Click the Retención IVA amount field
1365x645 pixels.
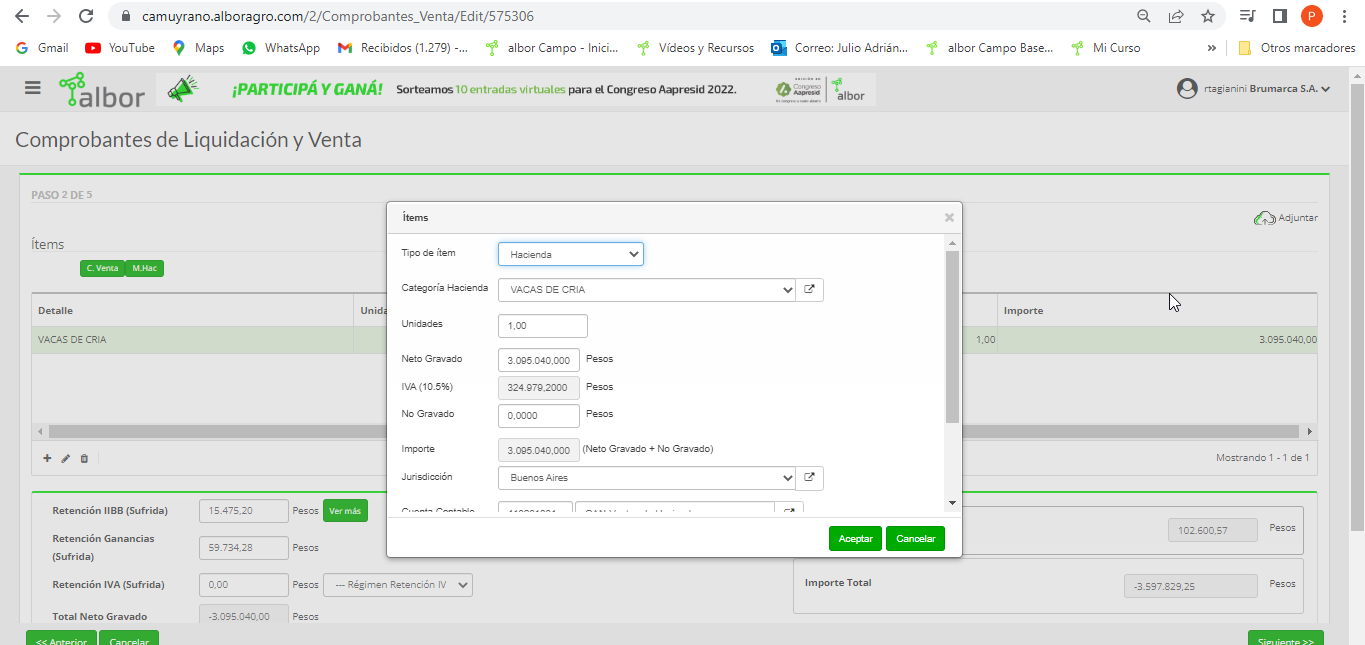point(244,585)
